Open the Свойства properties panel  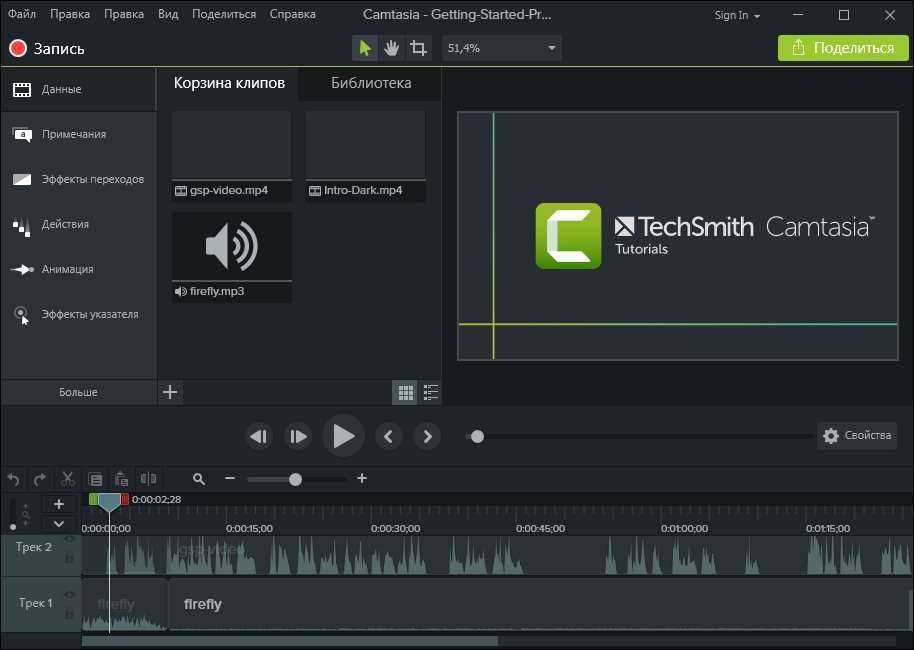click(x=857, y=435)
